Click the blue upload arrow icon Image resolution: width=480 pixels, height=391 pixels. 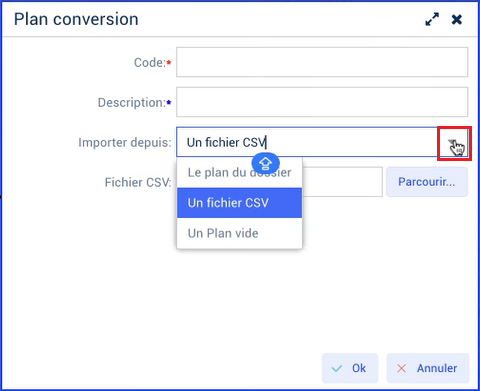[x=265, y=163]
